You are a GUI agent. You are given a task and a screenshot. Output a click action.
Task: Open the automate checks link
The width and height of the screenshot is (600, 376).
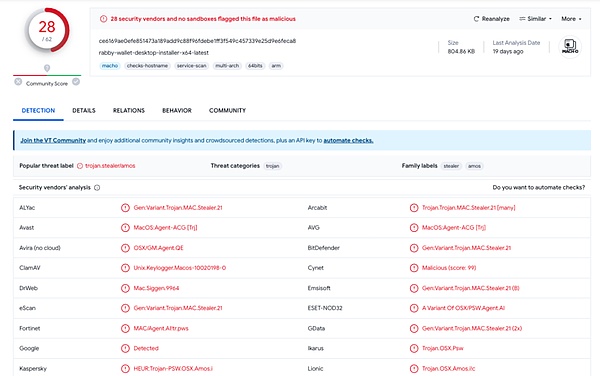[x=348, y=140]
